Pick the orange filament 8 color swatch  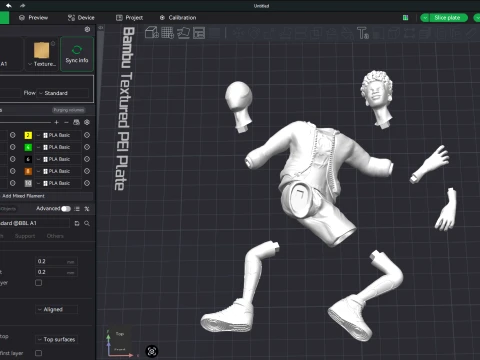(28, 171)
